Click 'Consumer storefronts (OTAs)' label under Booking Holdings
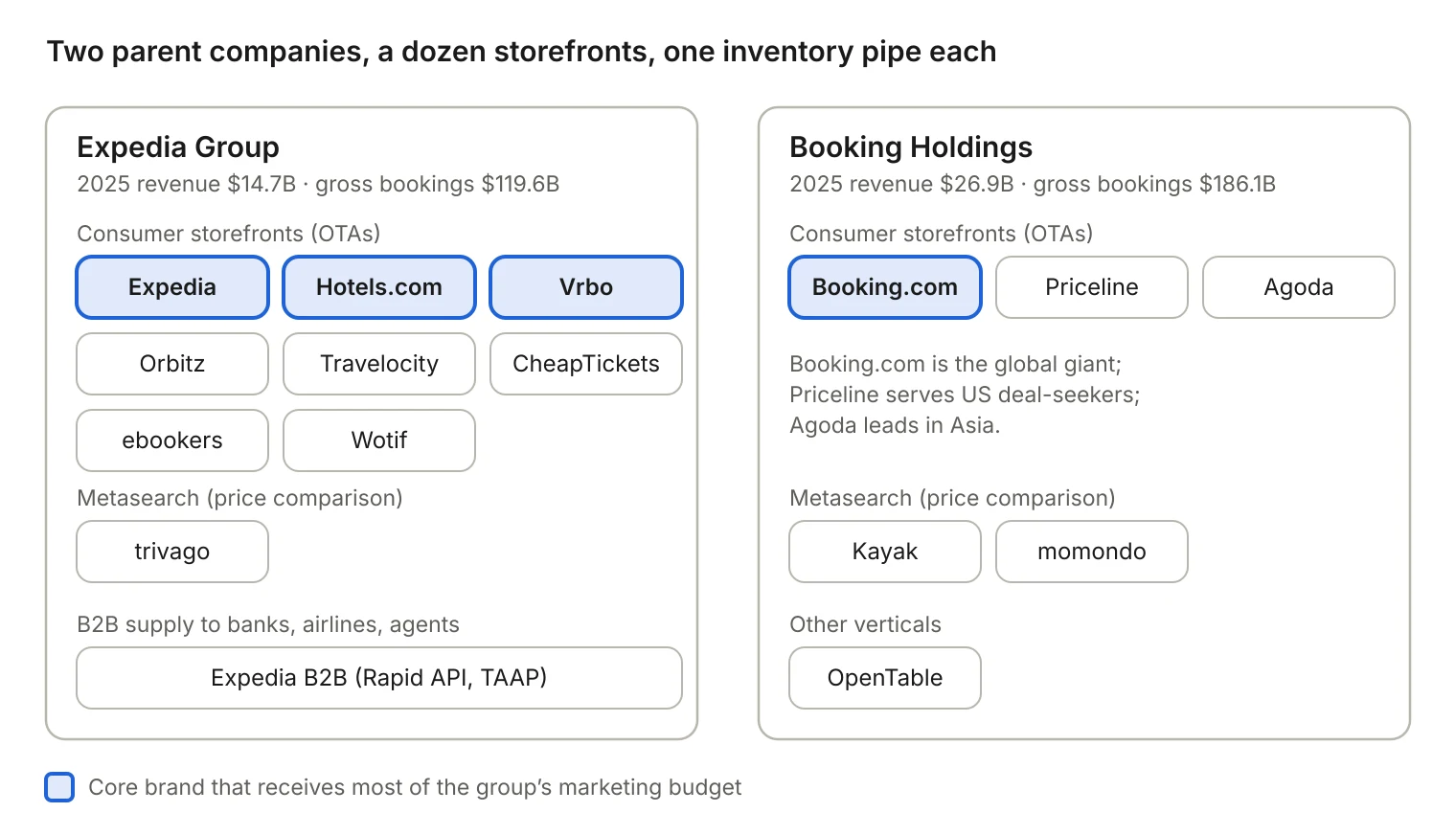This screenshot has width=1456, height=835. (942, 234)
